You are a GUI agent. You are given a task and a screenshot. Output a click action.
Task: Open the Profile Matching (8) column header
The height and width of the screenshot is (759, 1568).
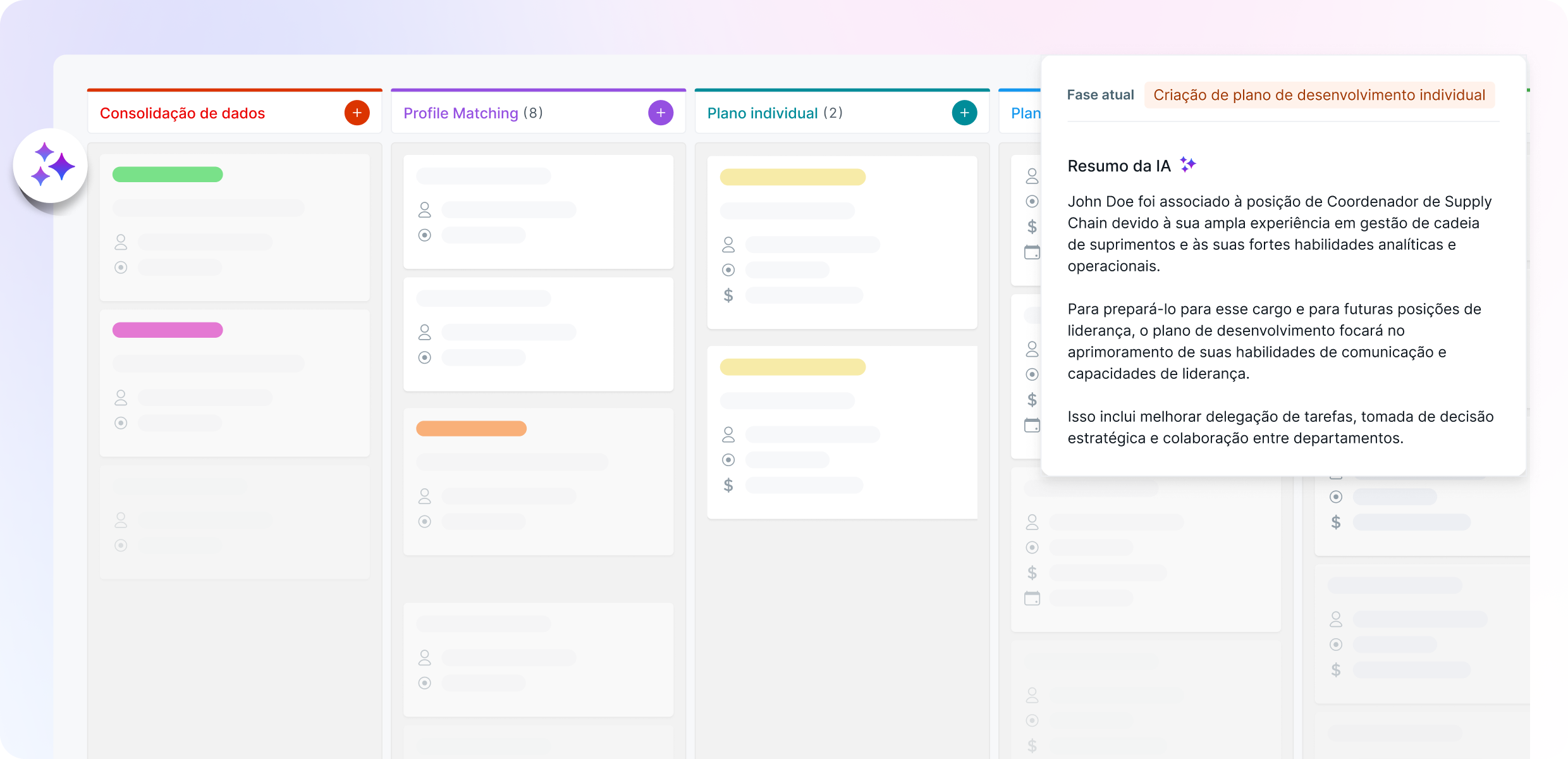(472, 113)
